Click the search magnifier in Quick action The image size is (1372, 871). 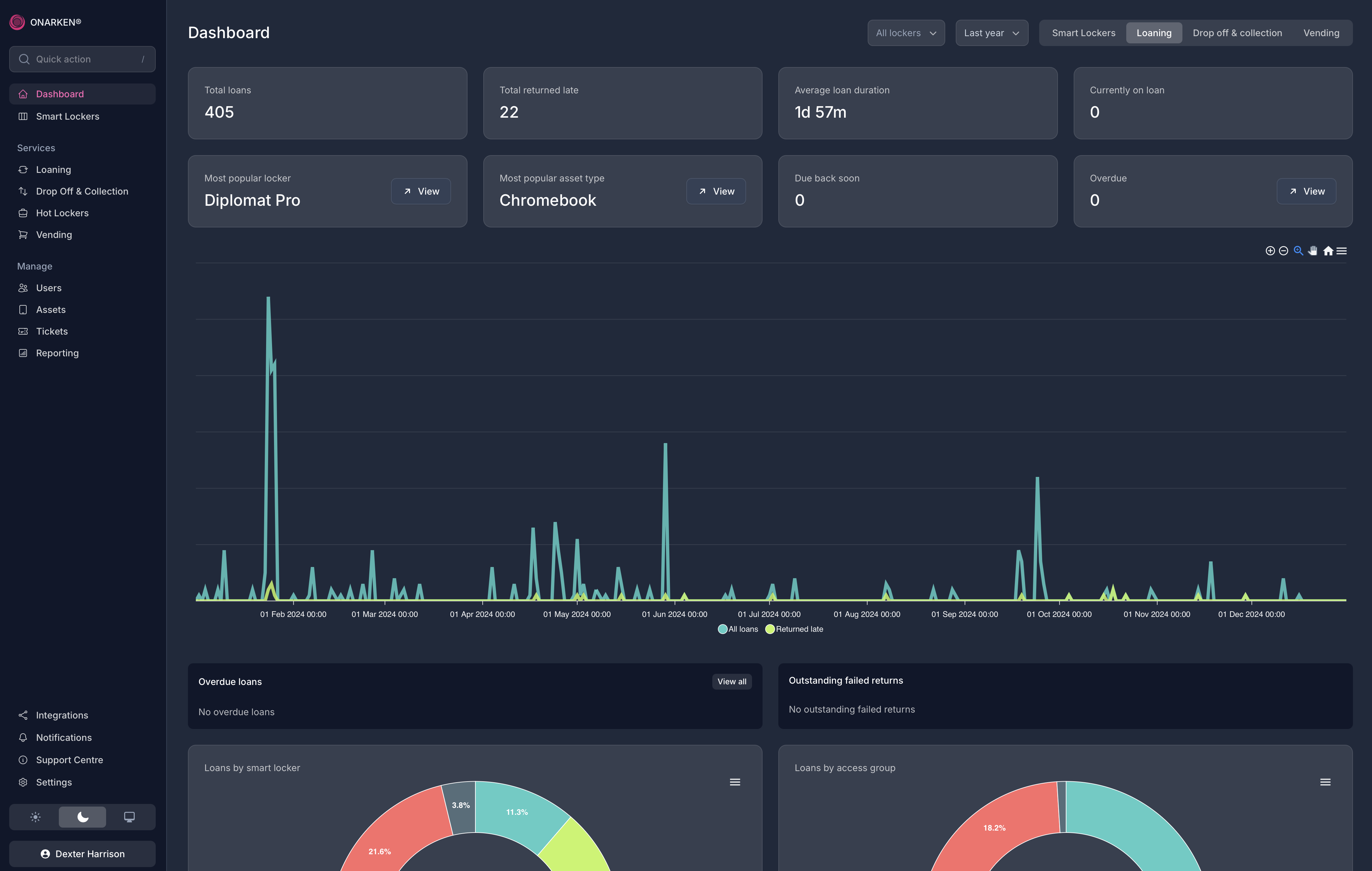(24, 59)
